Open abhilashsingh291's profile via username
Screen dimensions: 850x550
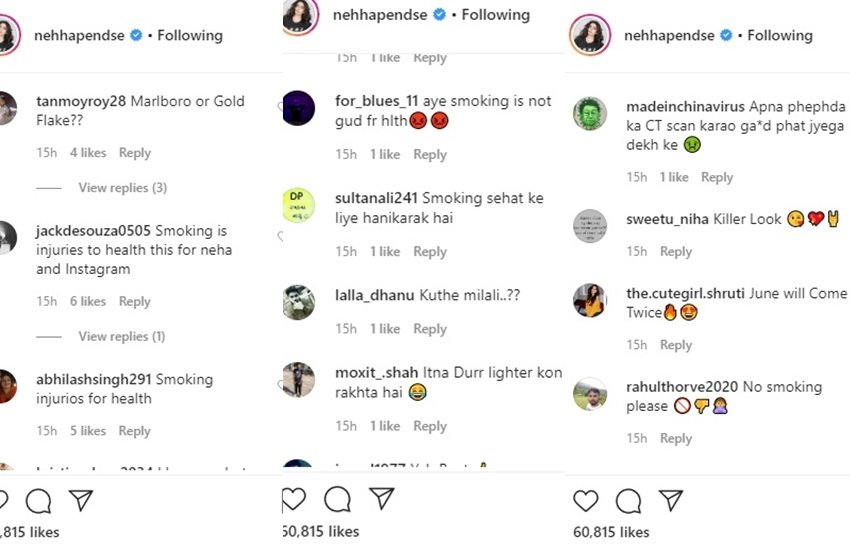pos(93,379)
